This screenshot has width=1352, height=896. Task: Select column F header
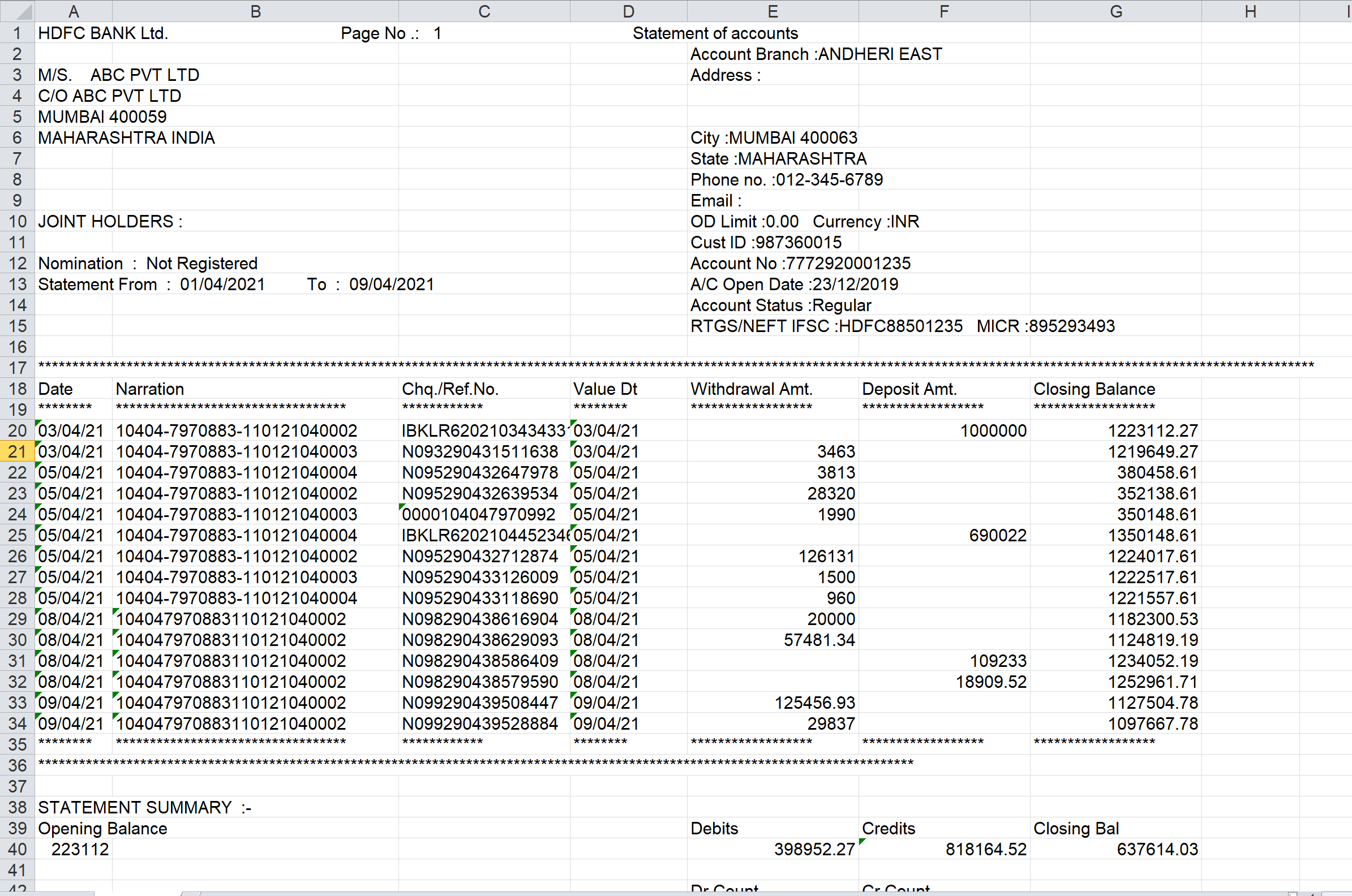pyautogui.click(x=945, y=11)
